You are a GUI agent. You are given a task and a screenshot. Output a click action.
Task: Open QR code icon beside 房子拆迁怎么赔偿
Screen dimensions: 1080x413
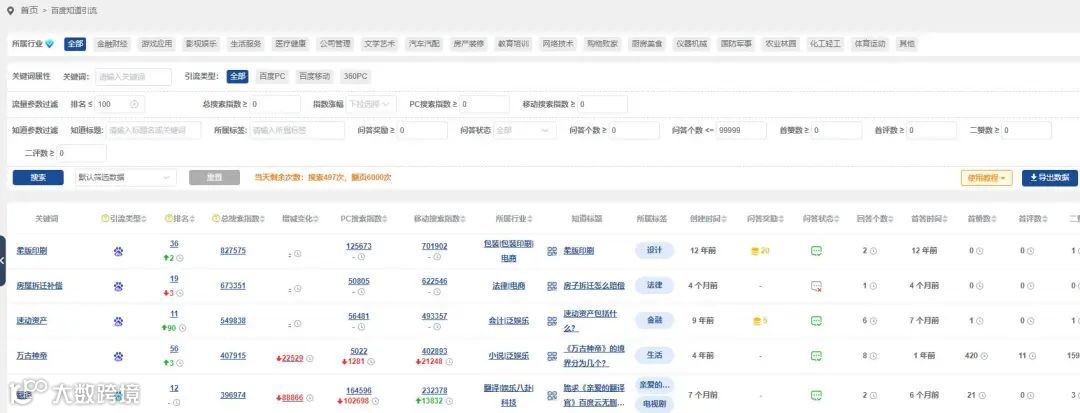552,286
